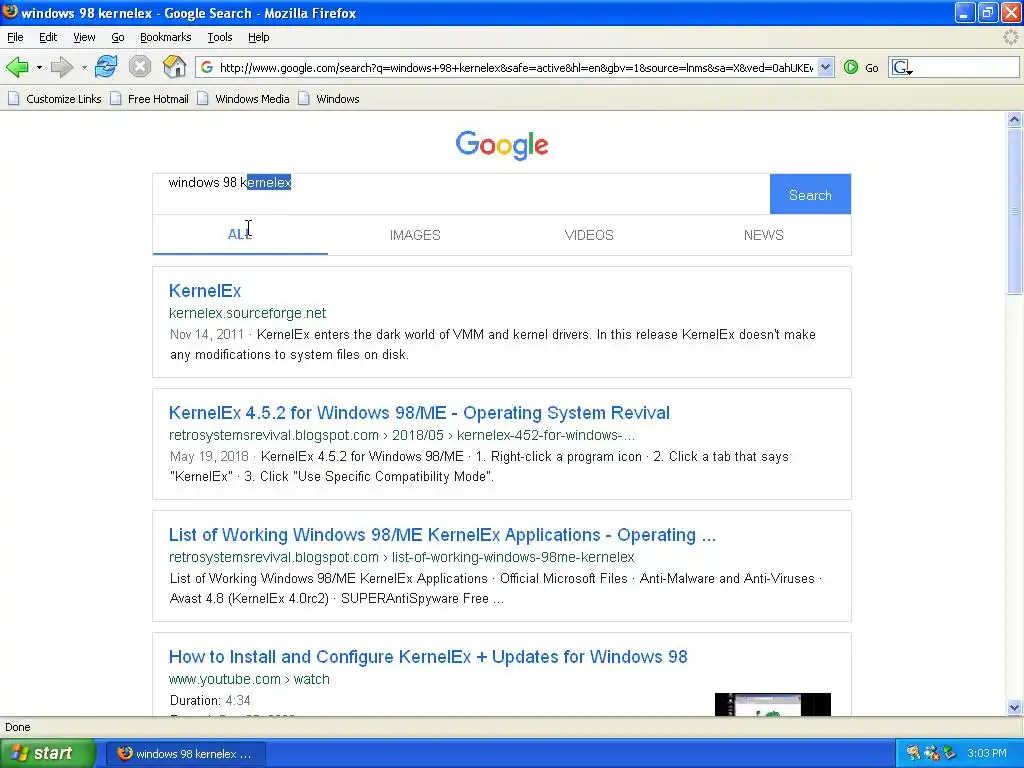
Task: Open the YouTube video thumbnail
Action: click(773, 705)
